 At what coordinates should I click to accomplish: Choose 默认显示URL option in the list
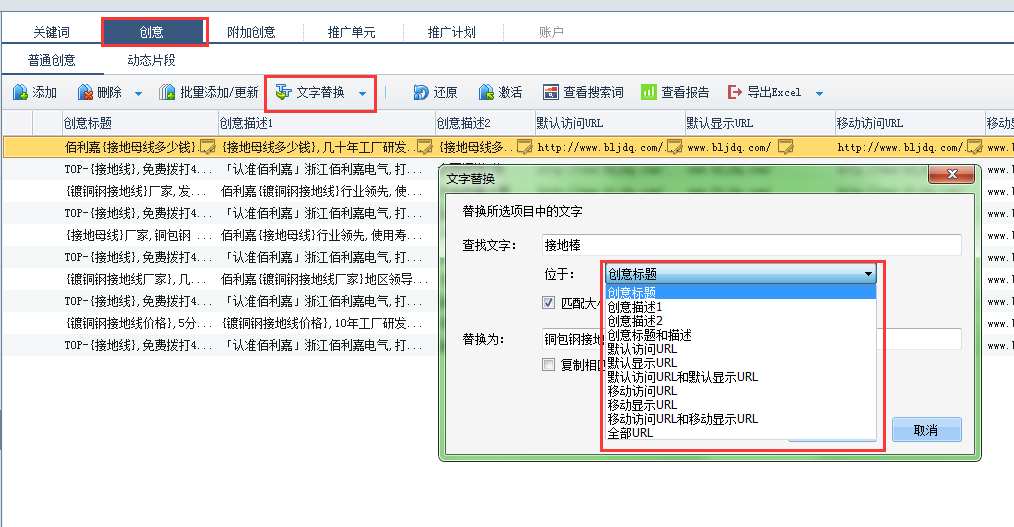coord(740,363)
